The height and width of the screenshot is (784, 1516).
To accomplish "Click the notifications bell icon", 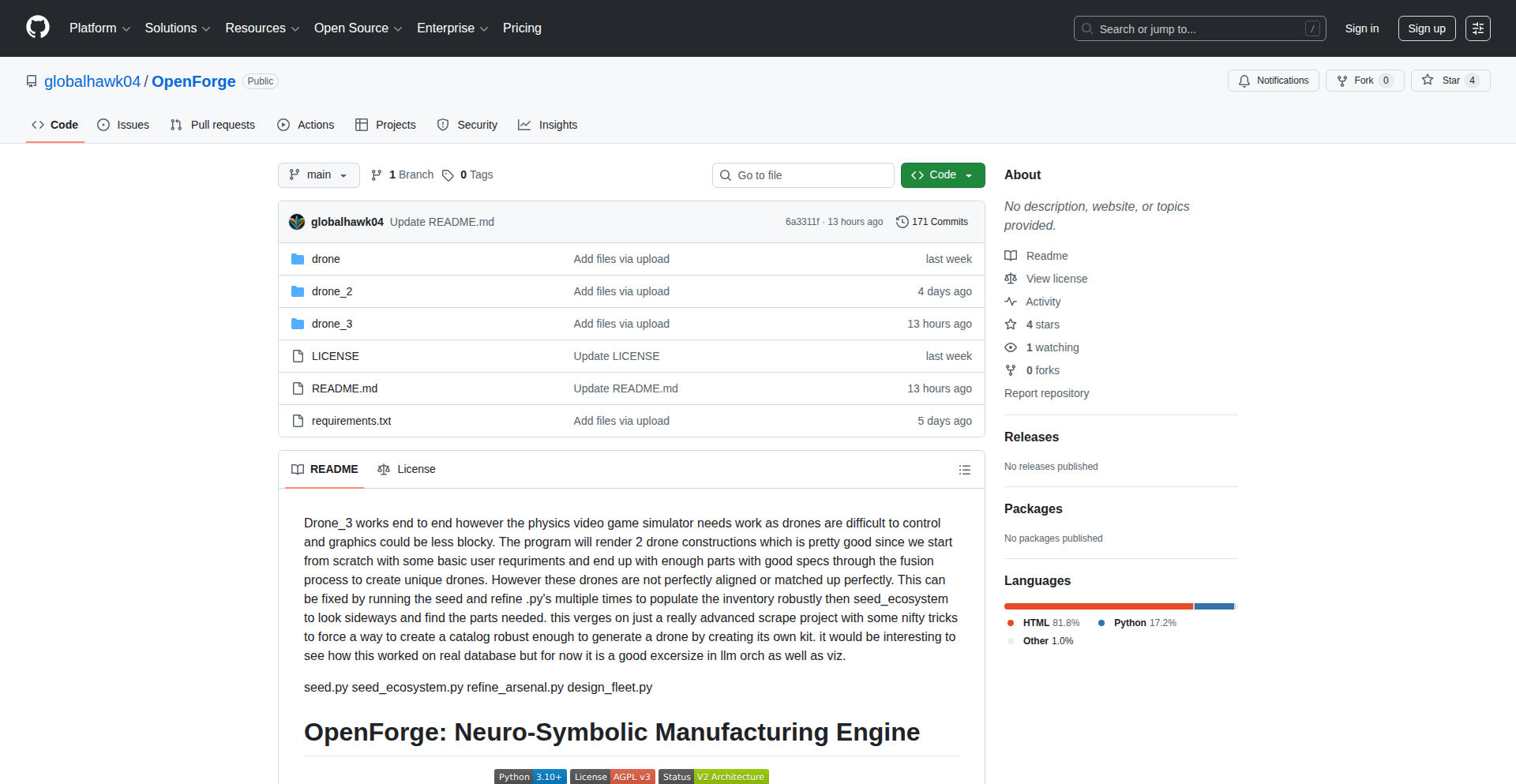I will (1244, 81).
